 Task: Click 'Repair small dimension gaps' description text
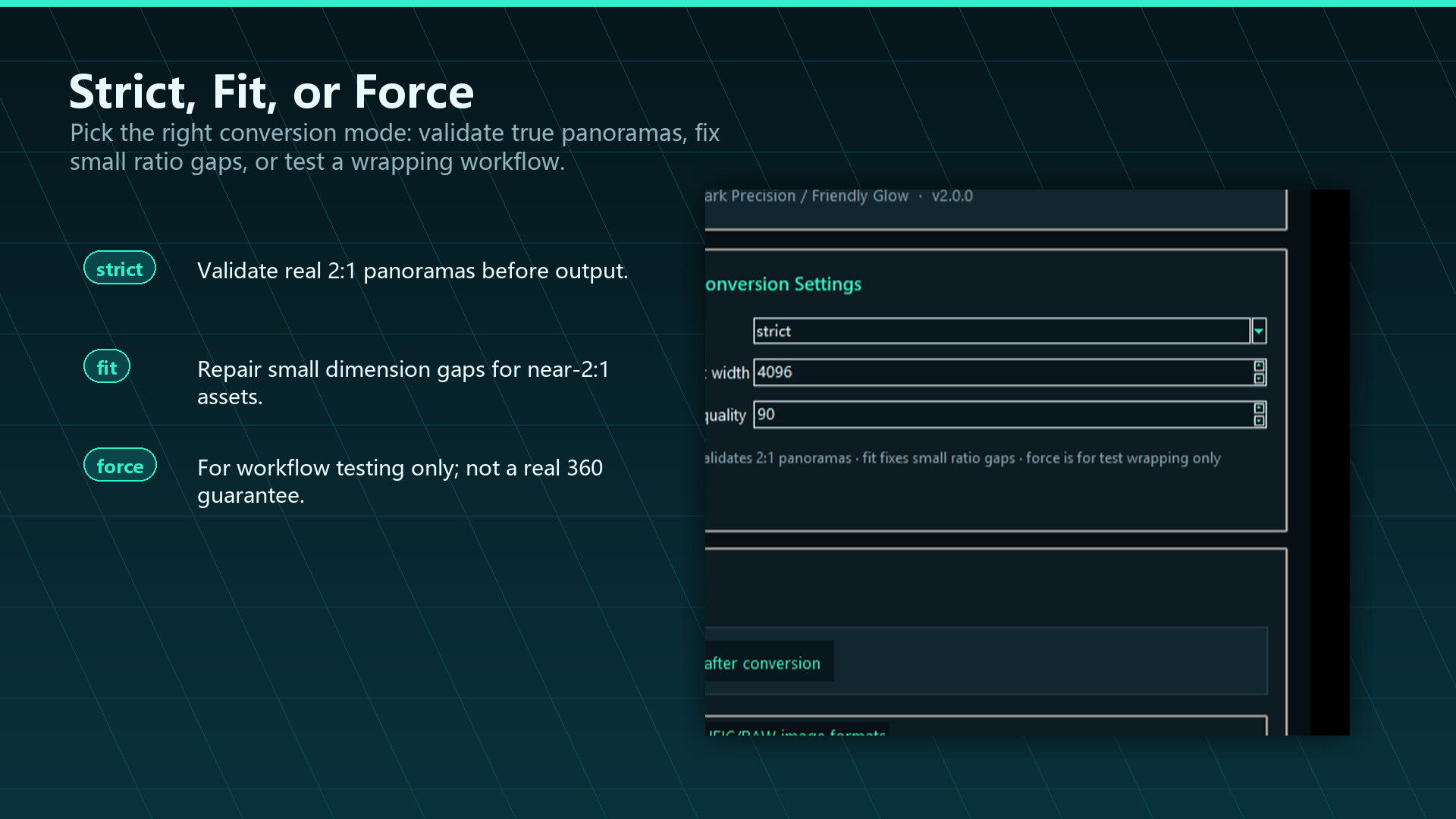(403, 383)
